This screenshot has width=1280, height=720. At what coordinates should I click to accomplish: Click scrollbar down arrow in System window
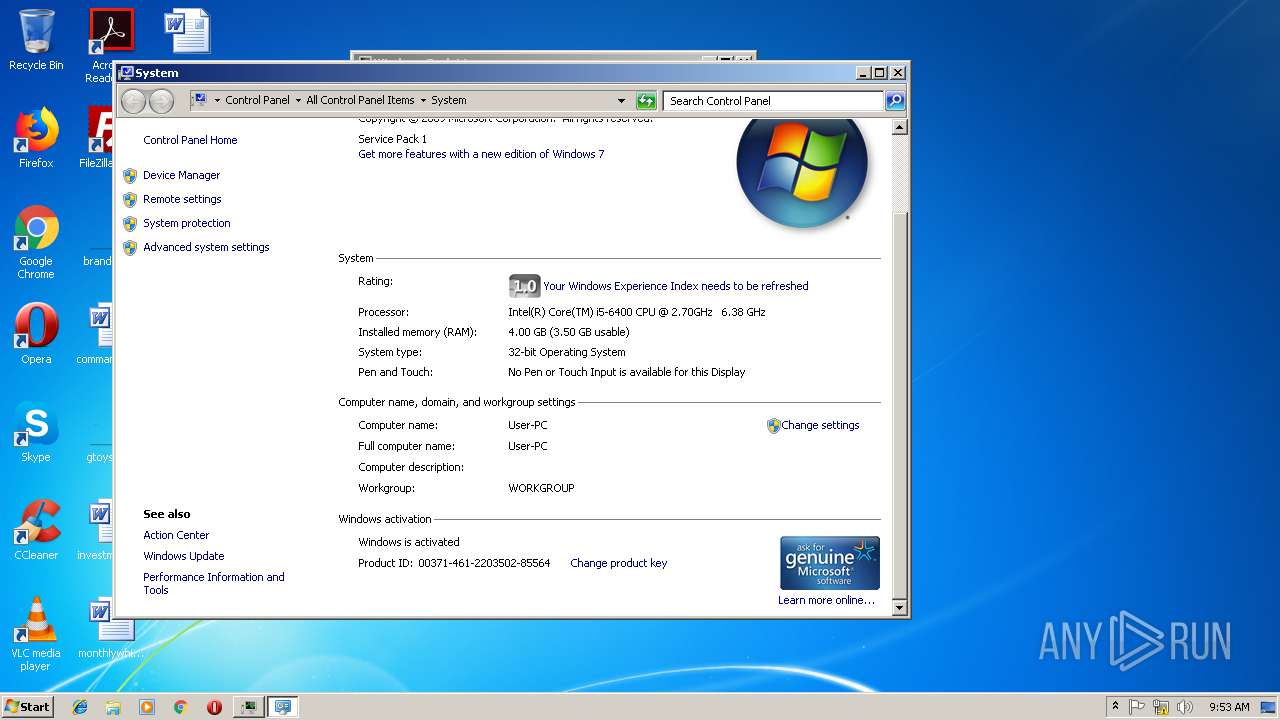click(x=899, y=607)
